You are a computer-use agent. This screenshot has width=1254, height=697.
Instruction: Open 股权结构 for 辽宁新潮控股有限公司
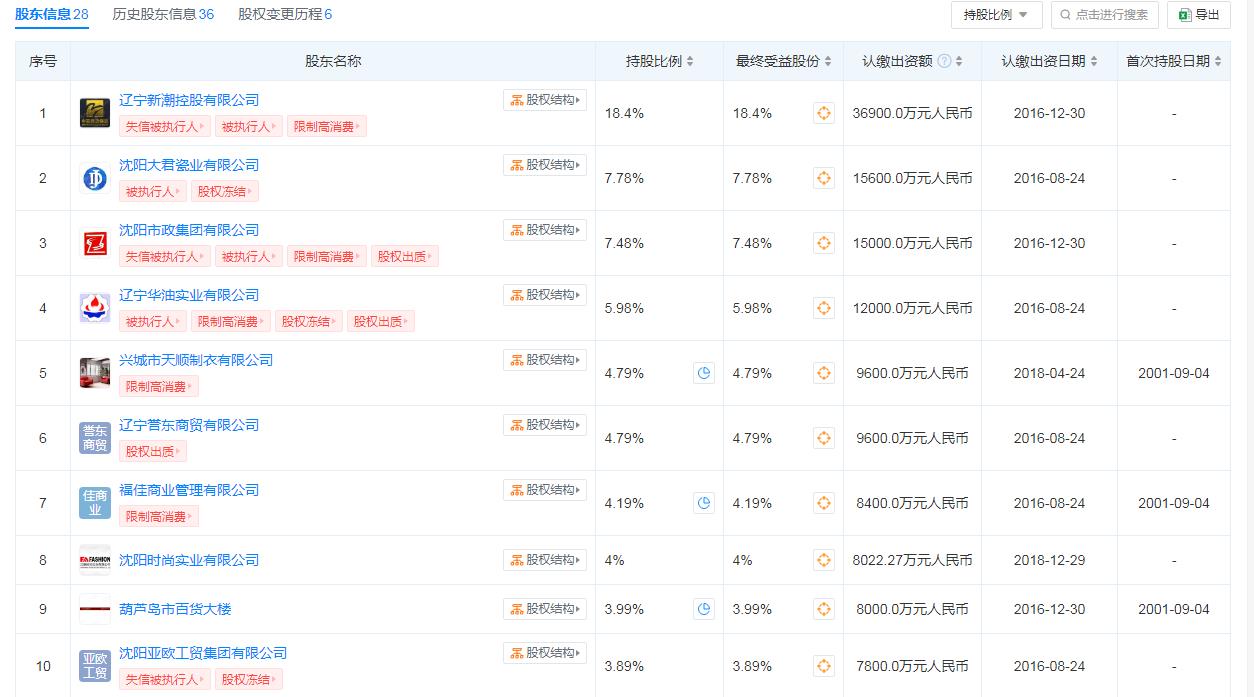[544, 99]
